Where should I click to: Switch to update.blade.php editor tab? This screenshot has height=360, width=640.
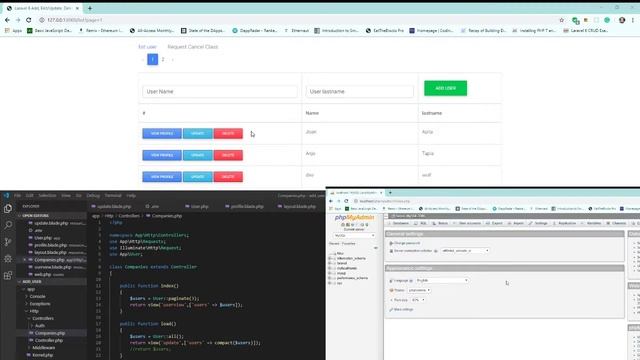111,207
